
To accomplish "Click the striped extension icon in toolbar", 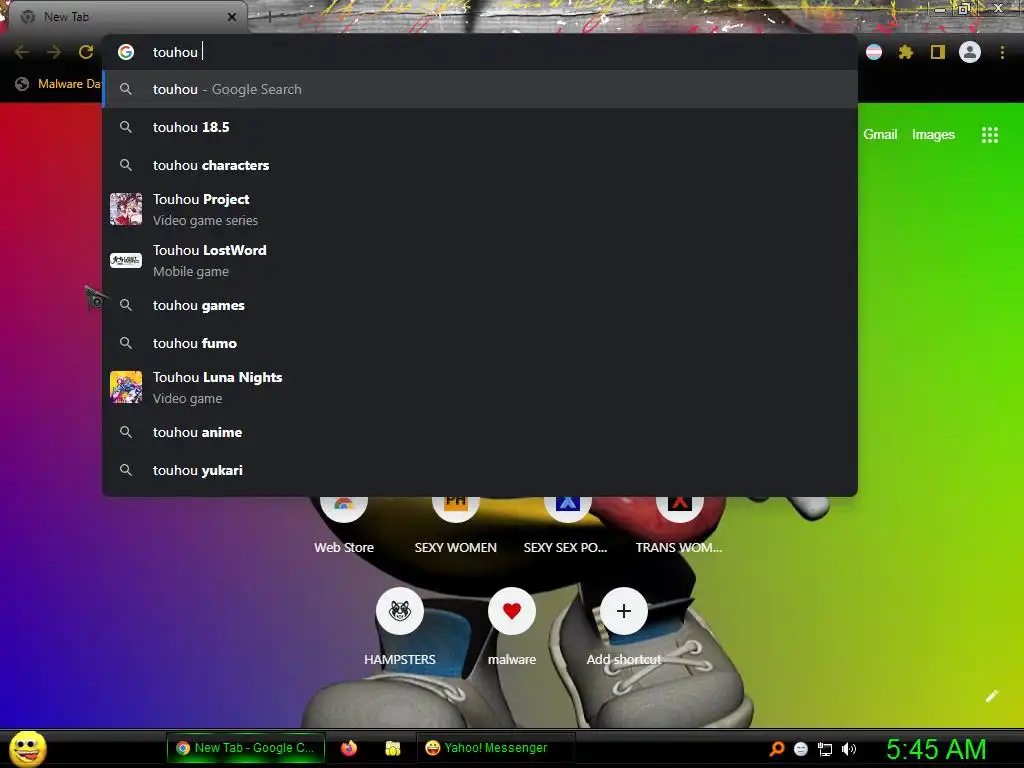I will click(874, 52).
